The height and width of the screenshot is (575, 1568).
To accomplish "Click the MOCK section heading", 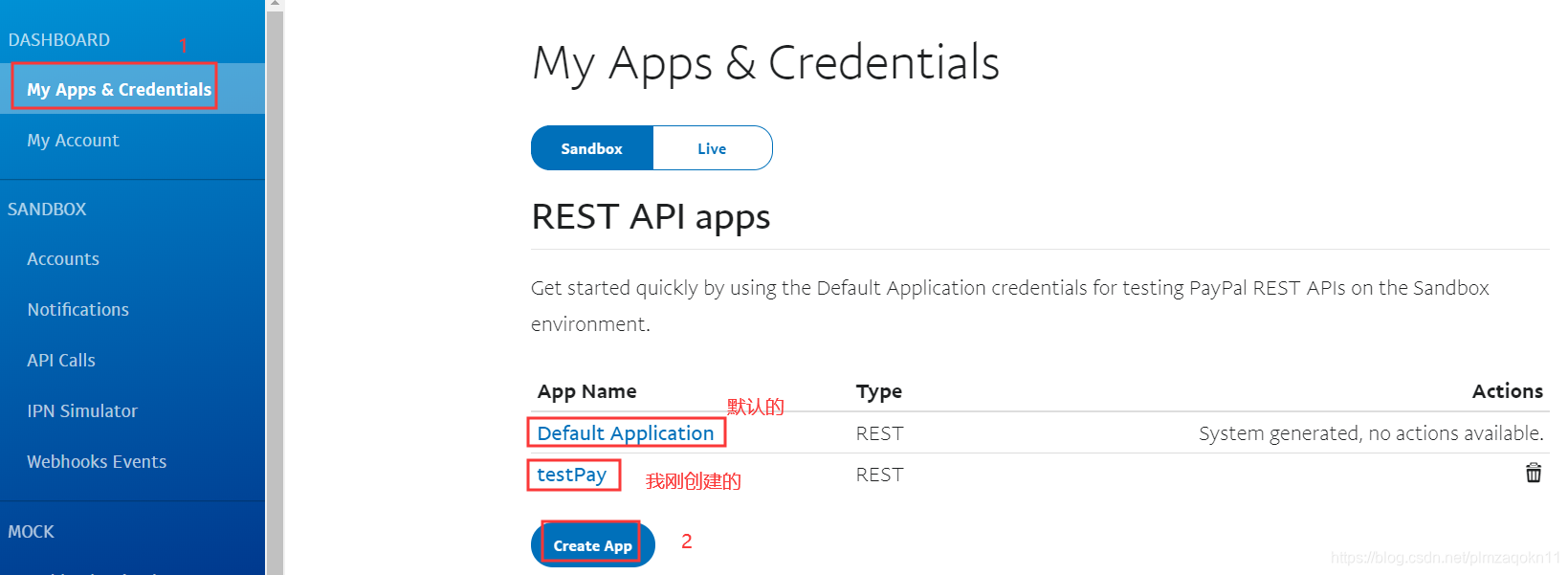I will point(31,532).
